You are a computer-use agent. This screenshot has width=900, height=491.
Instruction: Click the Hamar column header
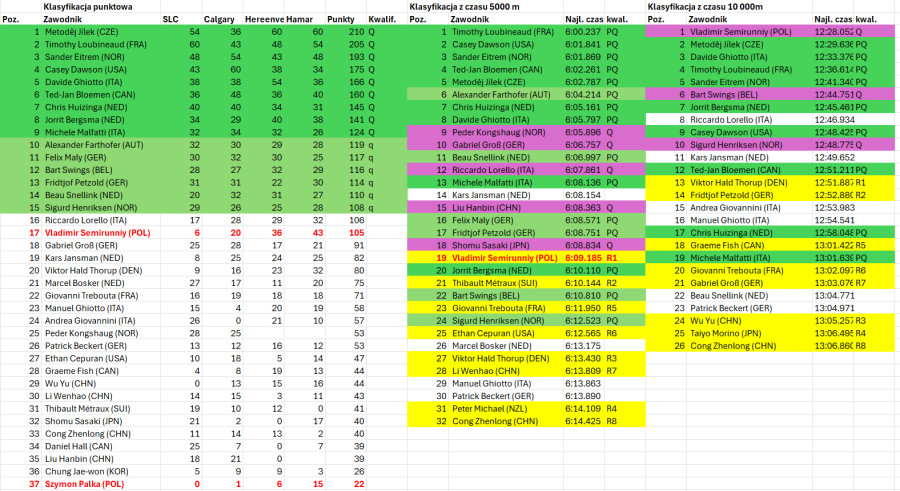pos(301,19)
